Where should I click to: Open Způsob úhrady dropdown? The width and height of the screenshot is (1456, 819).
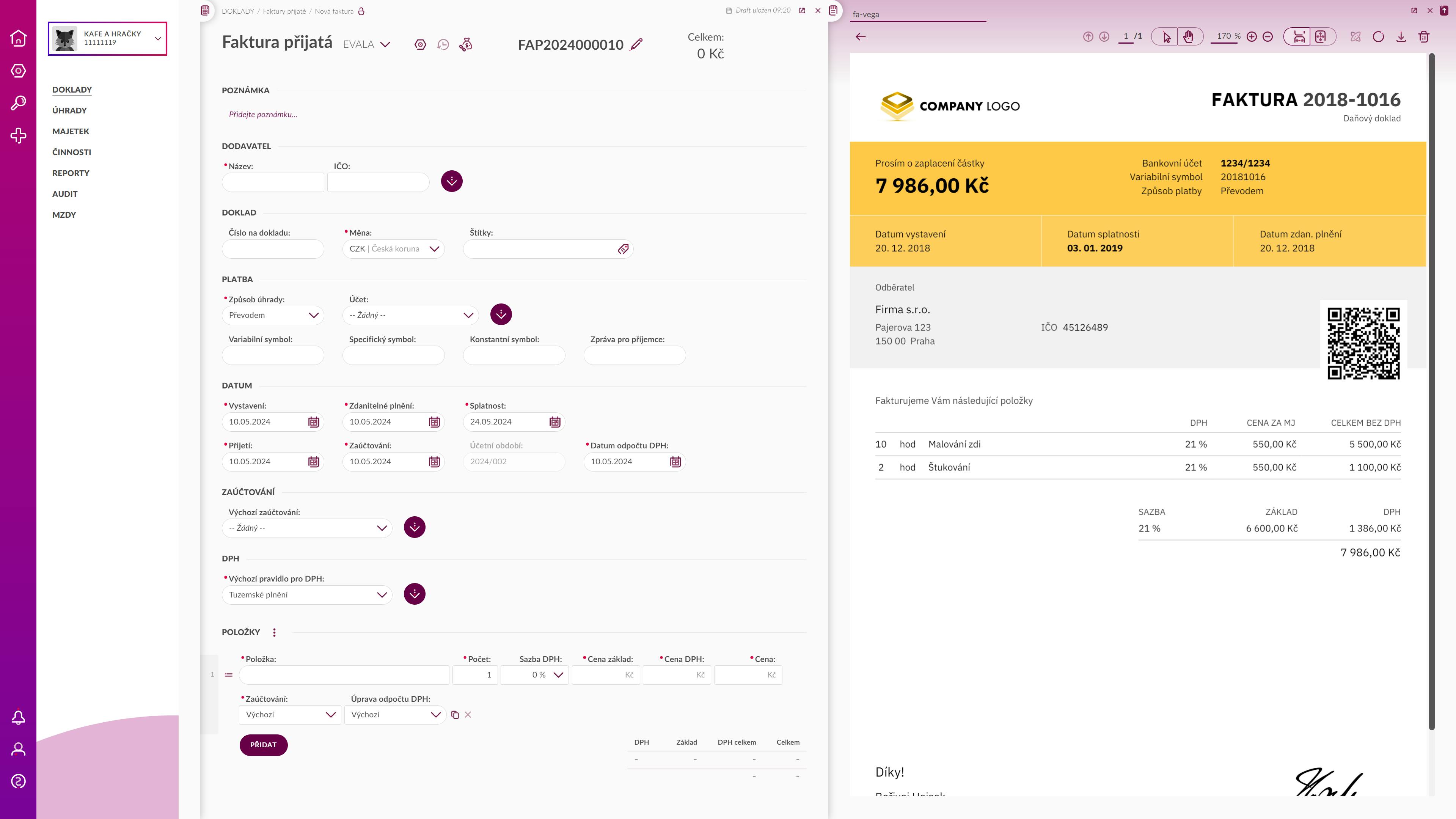pos(313,315)
